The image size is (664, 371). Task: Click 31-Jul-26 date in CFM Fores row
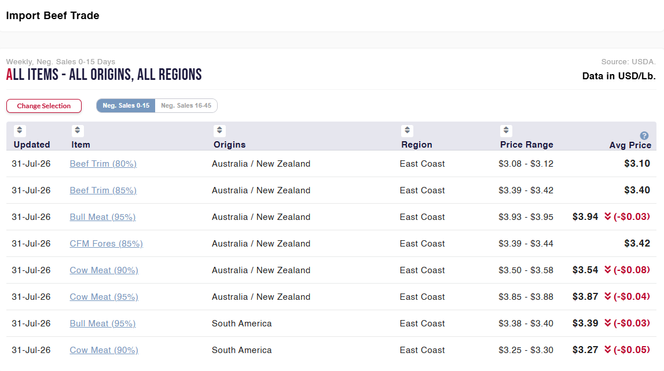31,244
